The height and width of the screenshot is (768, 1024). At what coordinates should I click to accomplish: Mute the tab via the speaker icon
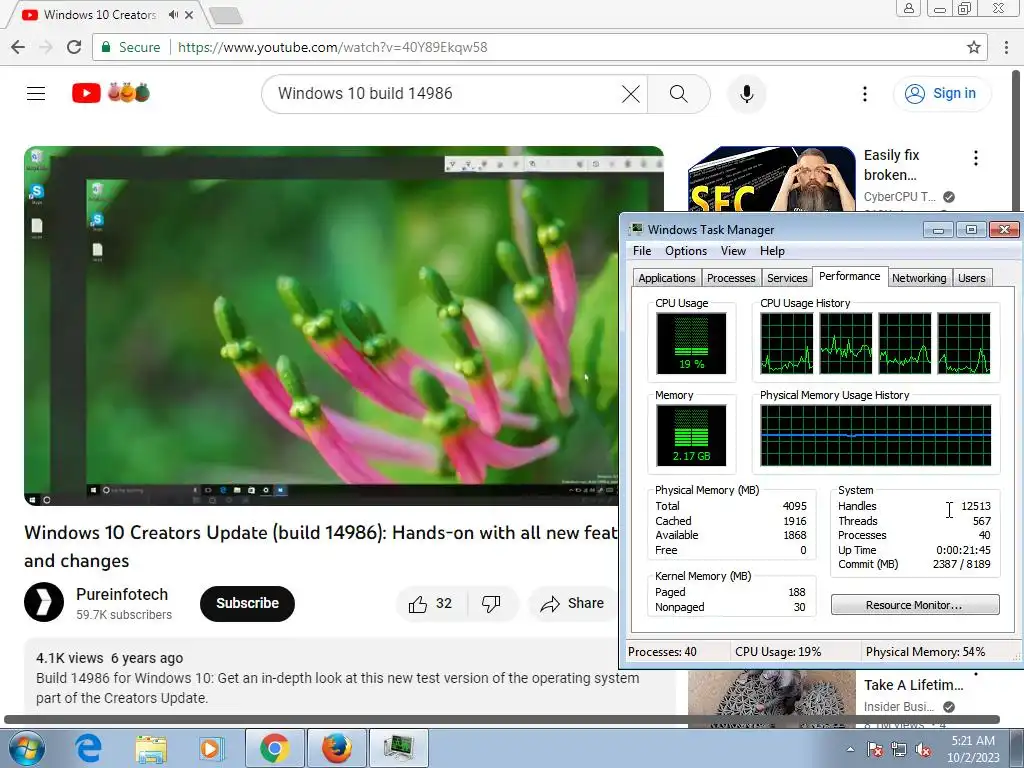point(173,14)
